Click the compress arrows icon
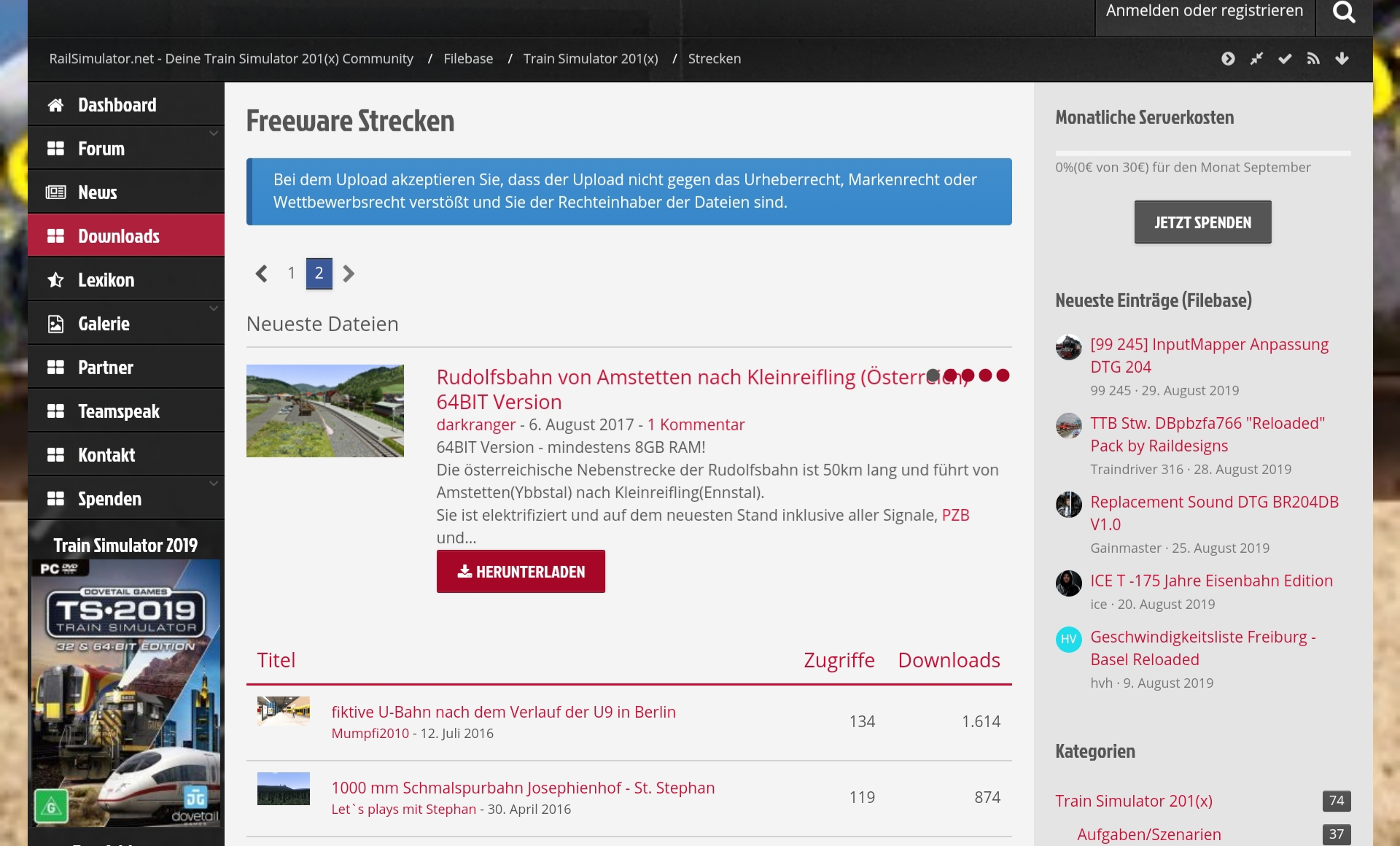 [x=1256, y=58]
